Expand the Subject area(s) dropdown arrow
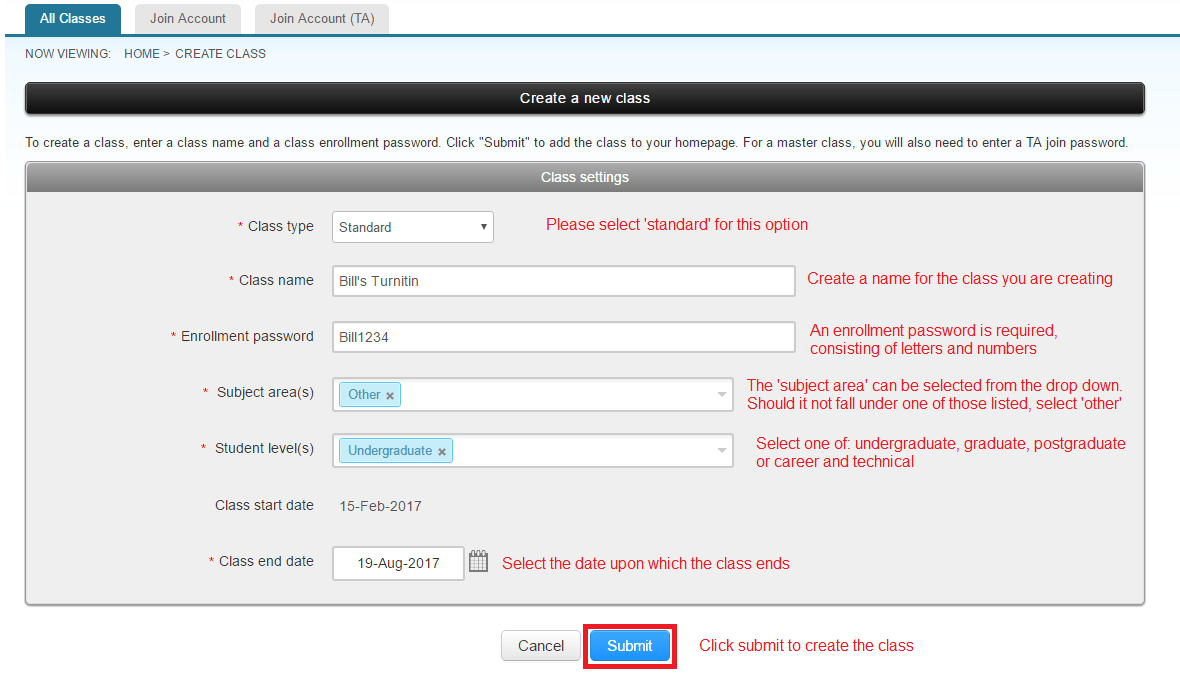Viewport: 1180px width, 695px height. 722,395
